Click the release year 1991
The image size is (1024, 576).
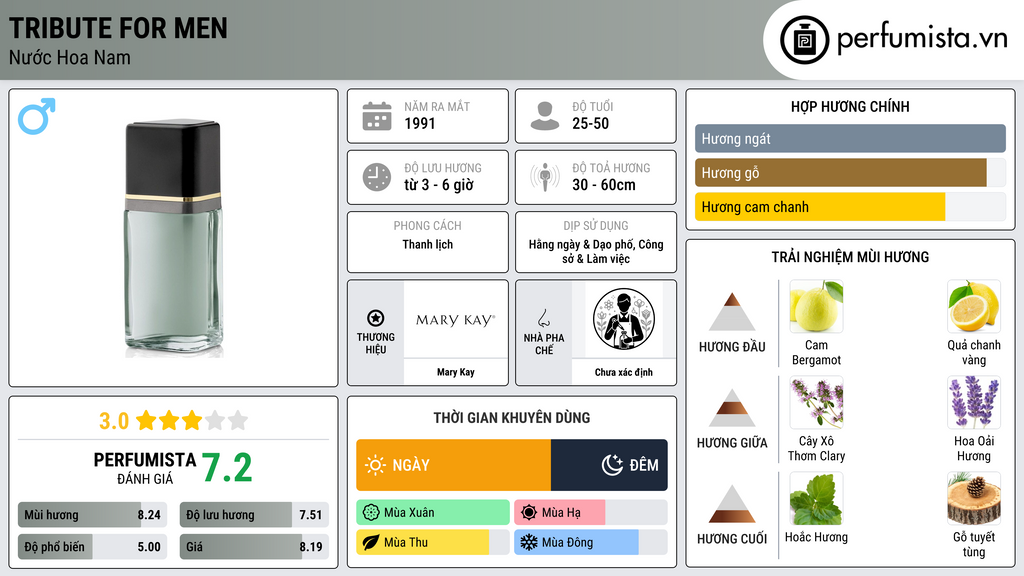pyautogui.click(x=420, y=123)
